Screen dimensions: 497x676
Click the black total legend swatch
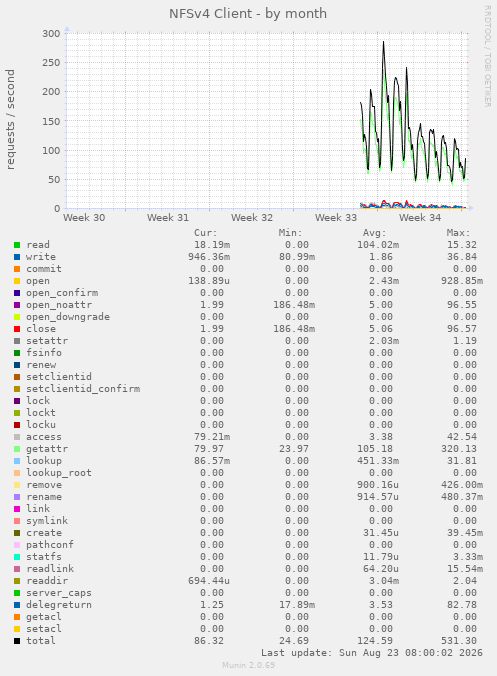(x=17, y=641)
